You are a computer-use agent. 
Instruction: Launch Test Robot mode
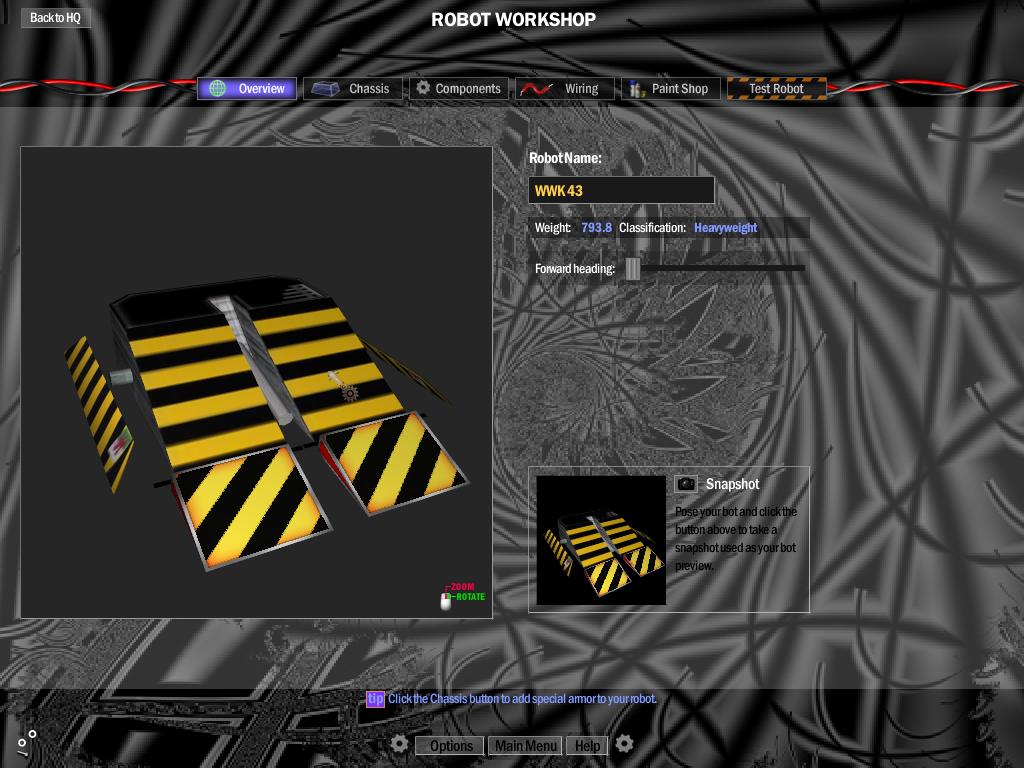pos(776,88)
